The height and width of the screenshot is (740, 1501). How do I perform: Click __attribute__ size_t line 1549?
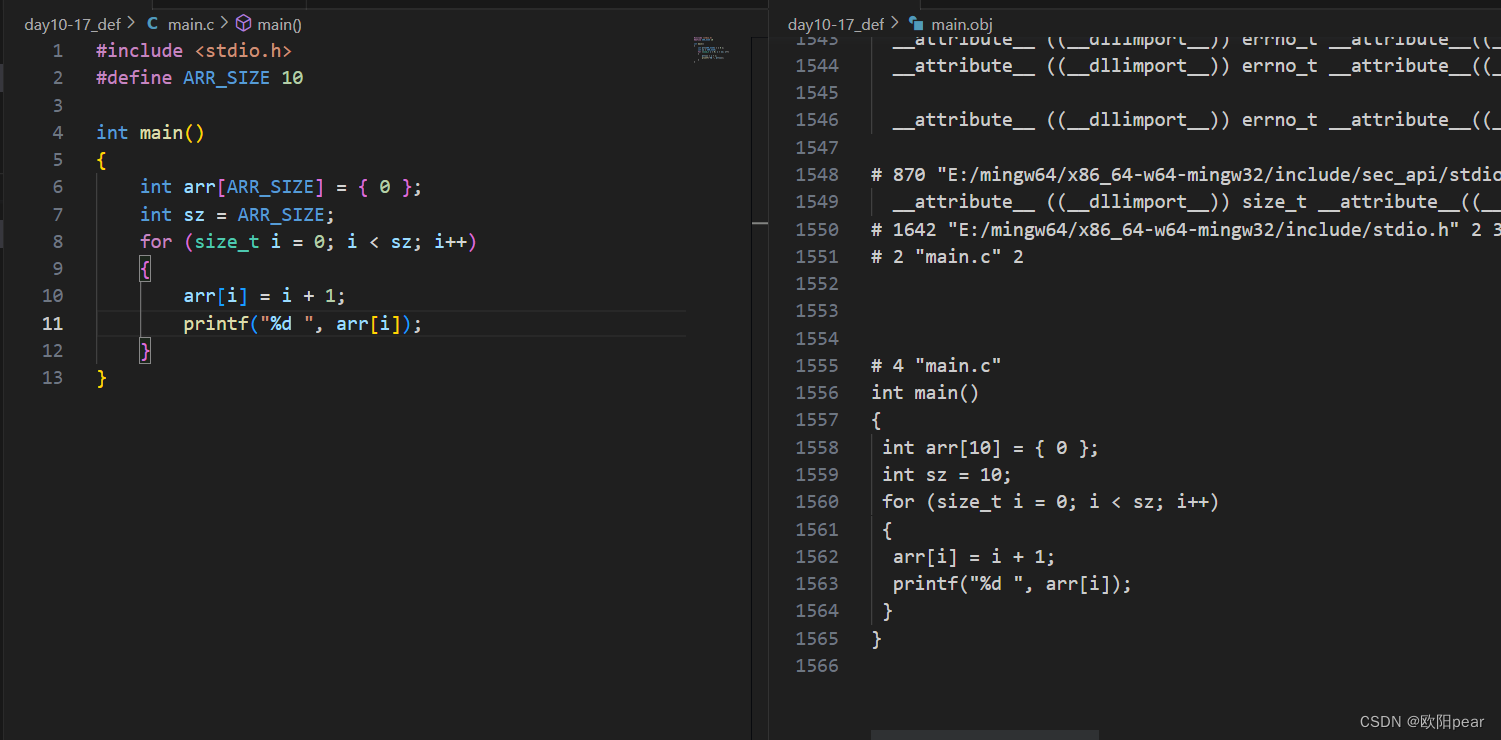[1197, 201]
